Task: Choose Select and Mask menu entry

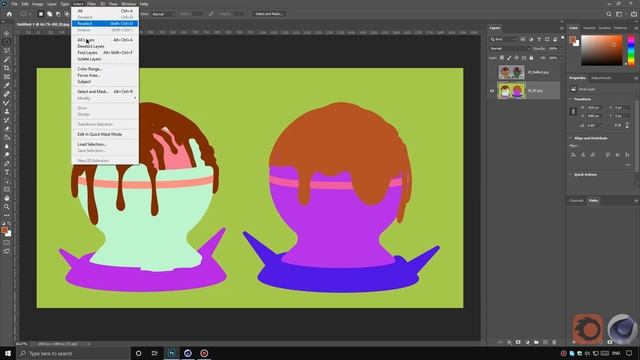Action: (105, 91)
